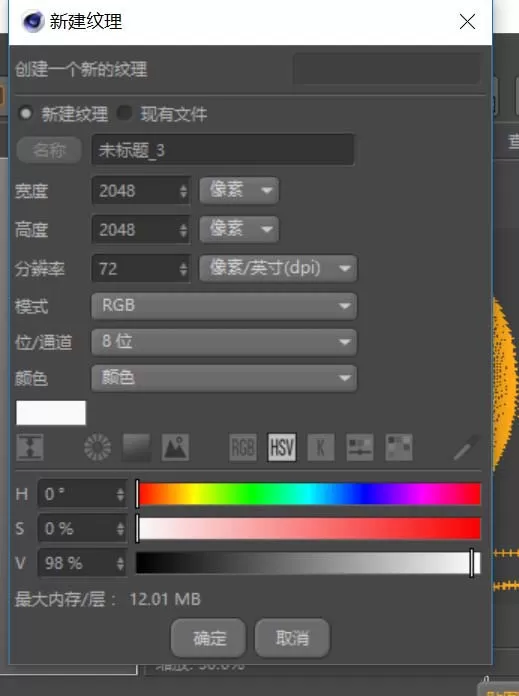Click the 名称 button
This screenshot has height=696, width=519.
tap(49, 150)
